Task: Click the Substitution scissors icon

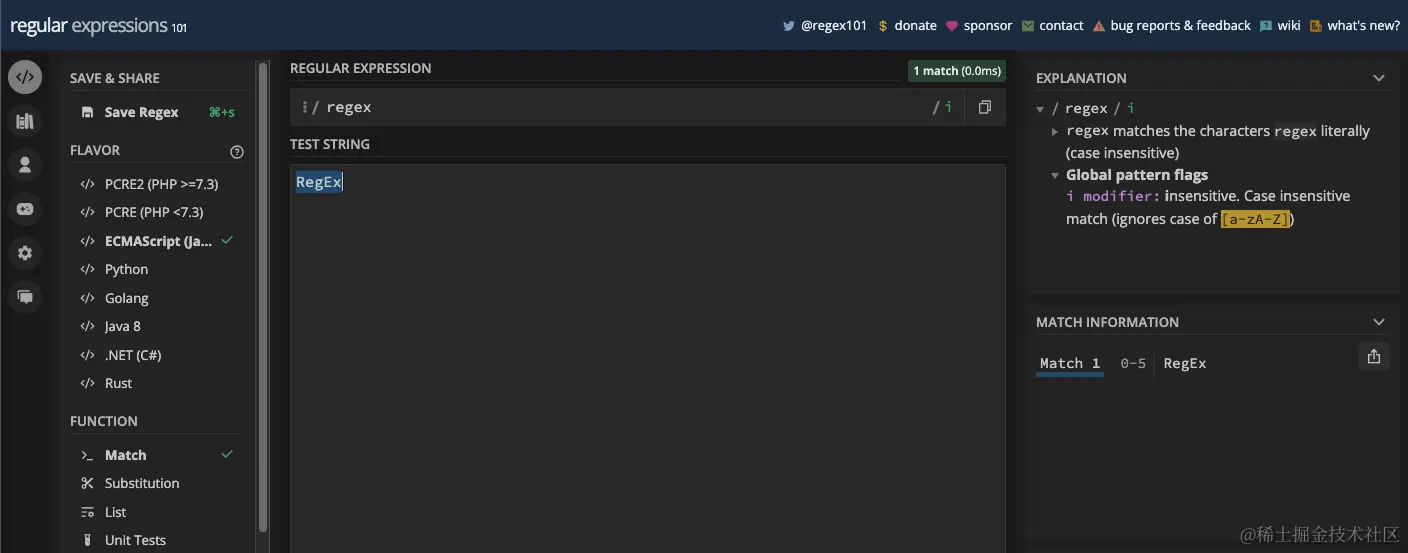Action: [87, 483]
